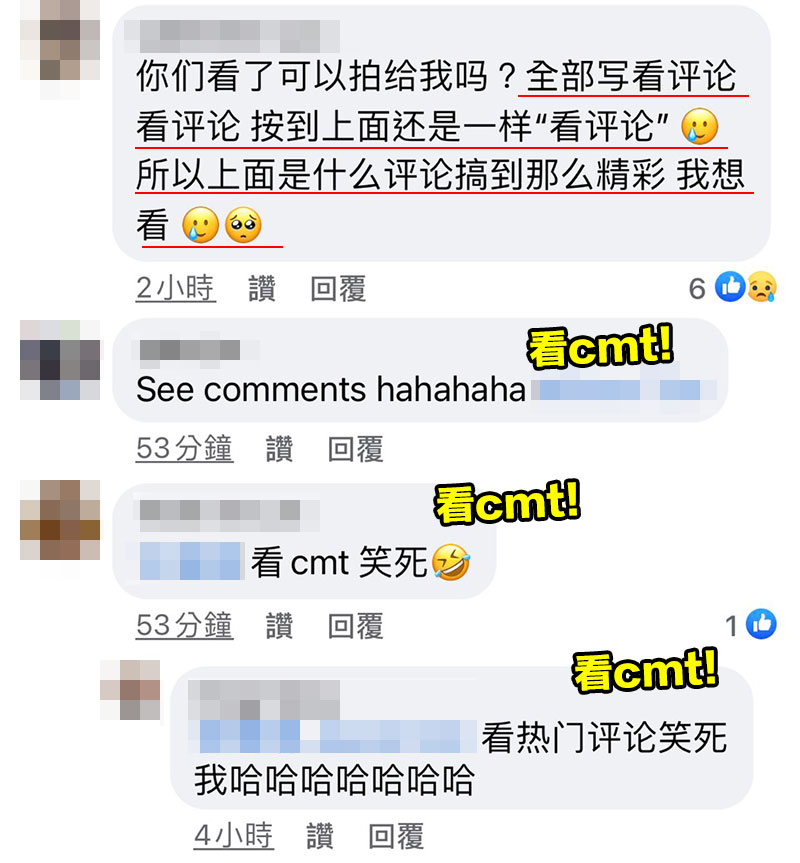
Task: Open the 53分鐘 timestamp under '看 cmt 笑死'
Action: point(184,626)
